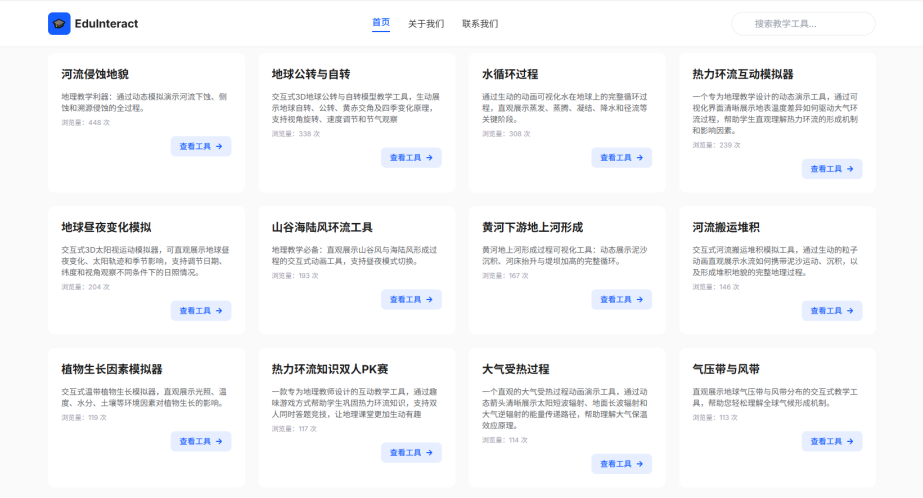
Task: Go to the 首页 nav tab
Action: tap(381, 22)
